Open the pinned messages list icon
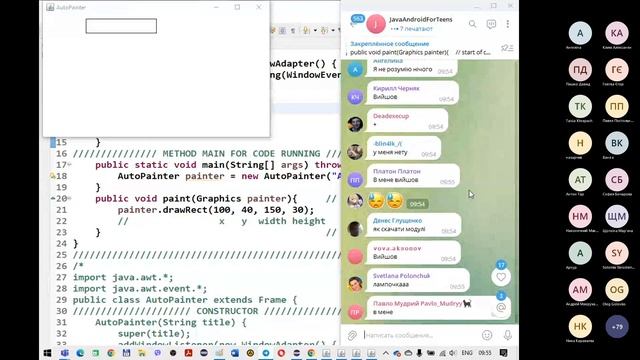640x360 pixels. (x=507, y=48)
